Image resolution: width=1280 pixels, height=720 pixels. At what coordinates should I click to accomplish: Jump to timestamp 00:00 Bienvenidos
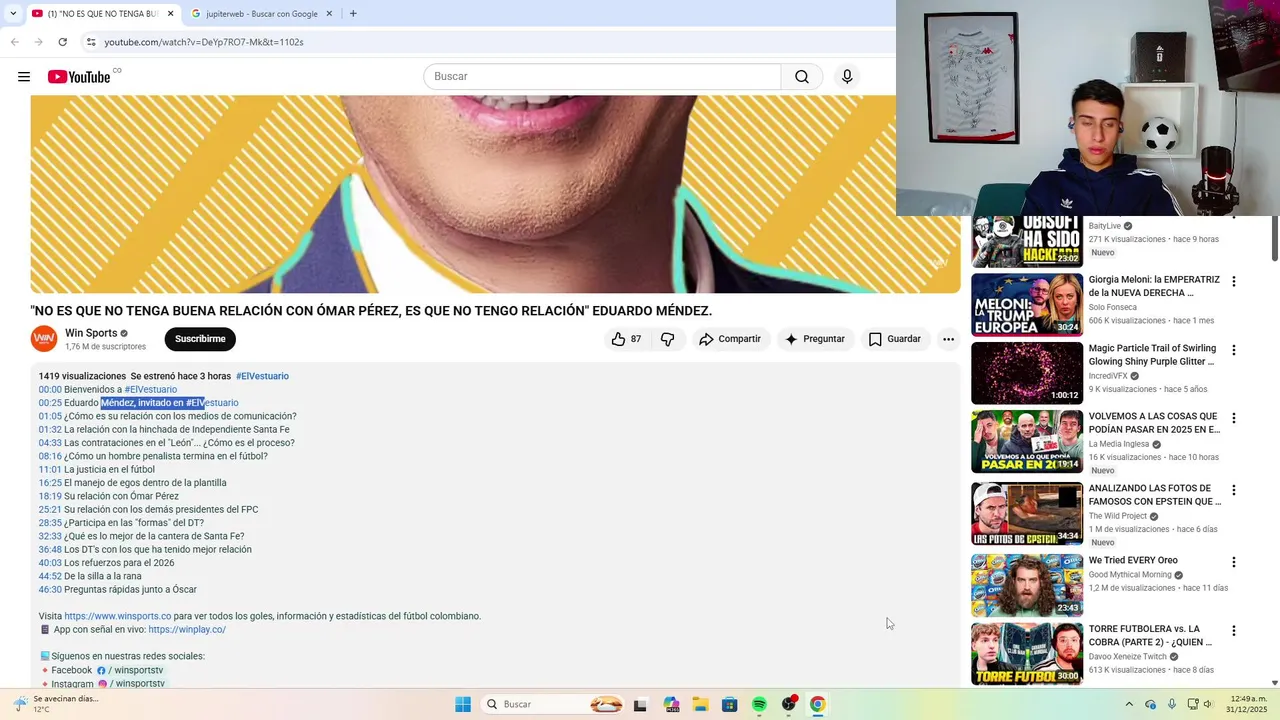pos(50,390)
